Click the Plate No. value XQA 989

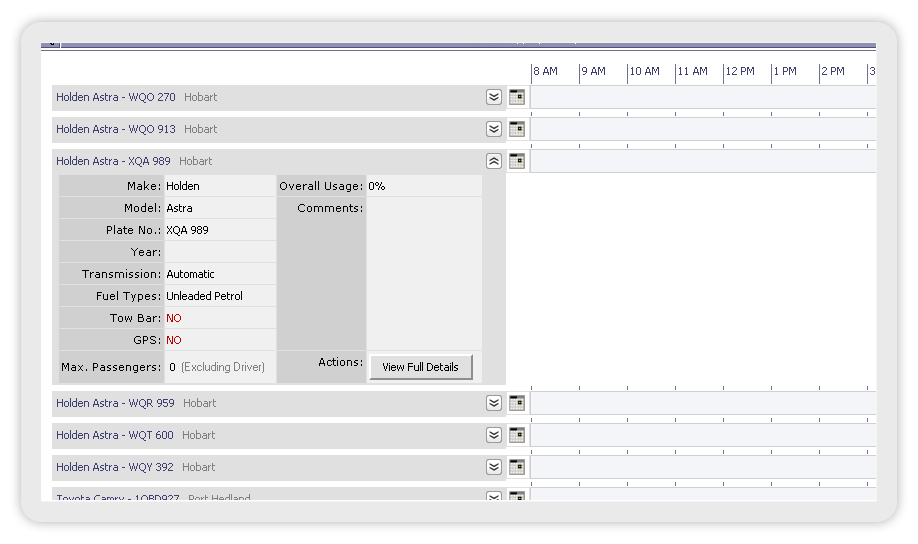[187, 230]
